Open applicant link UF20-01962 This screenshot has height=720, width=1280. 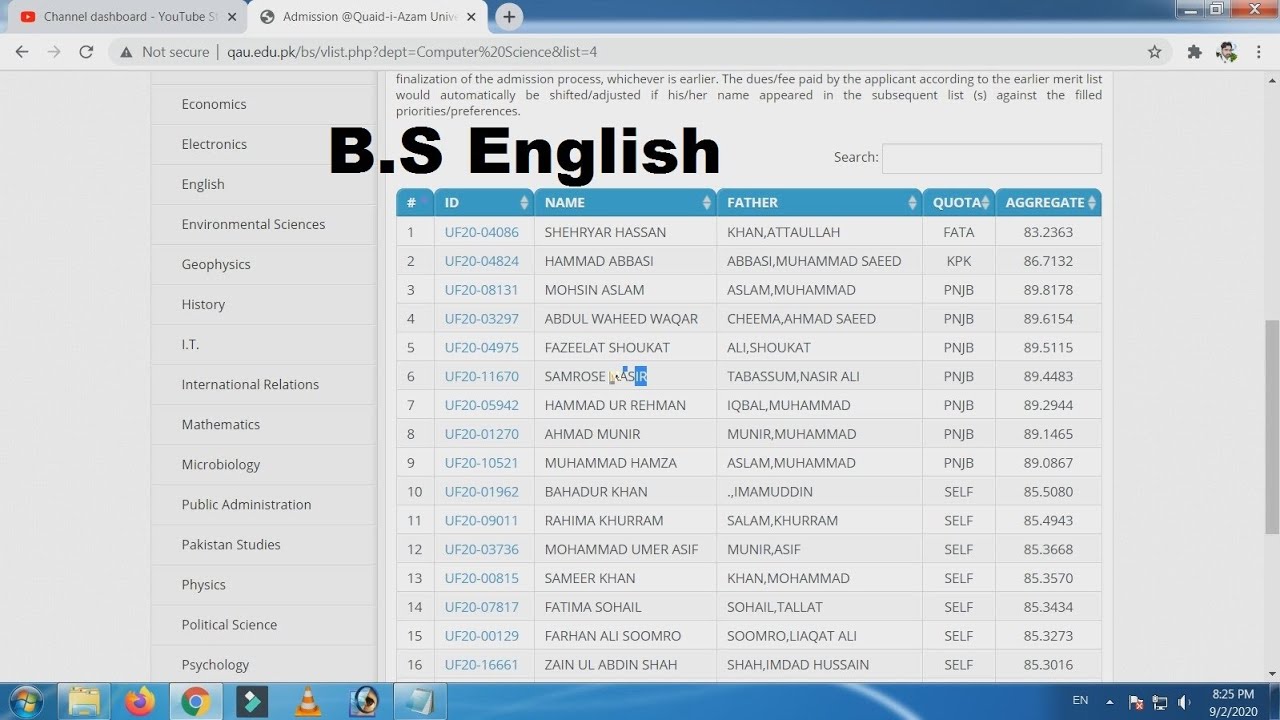(482, 492)
